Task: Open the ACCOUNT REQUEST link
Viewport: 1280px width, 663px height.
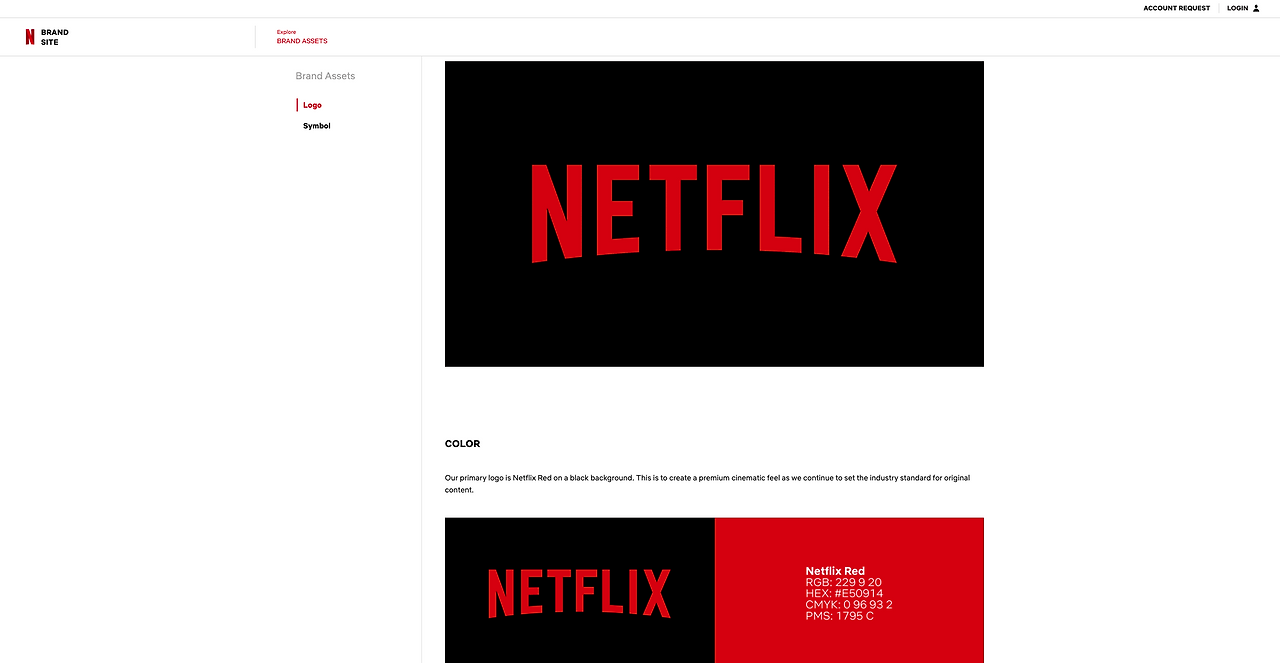Action: pyautogui.click(x=1177, y=8)
